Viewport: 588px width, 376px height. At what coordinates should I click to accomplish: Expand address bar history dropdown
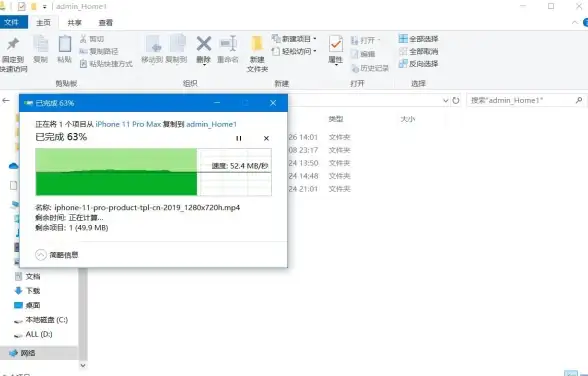coord(446,100)
